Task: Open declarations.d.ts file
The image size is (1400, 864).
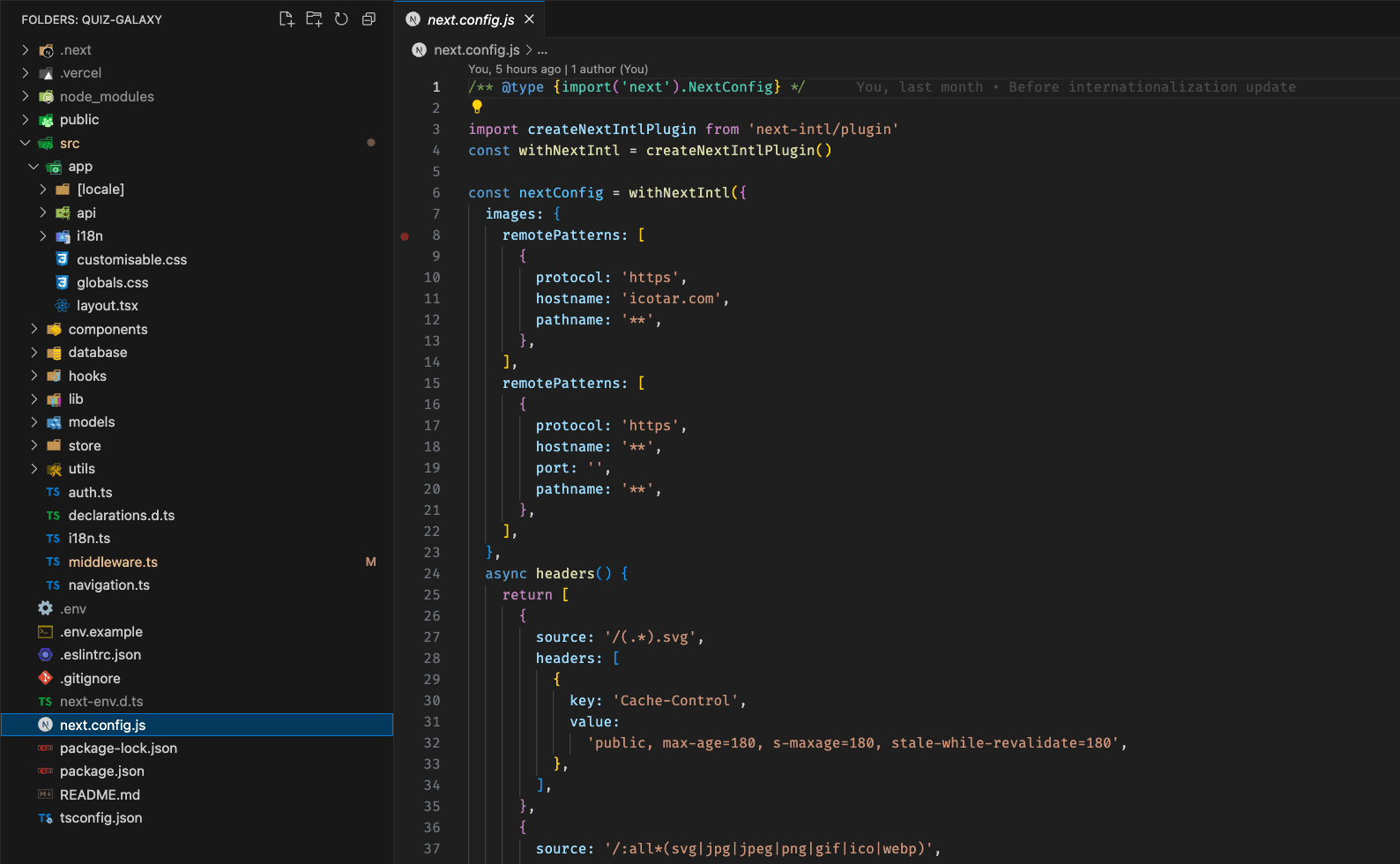Action: (121, 516)
